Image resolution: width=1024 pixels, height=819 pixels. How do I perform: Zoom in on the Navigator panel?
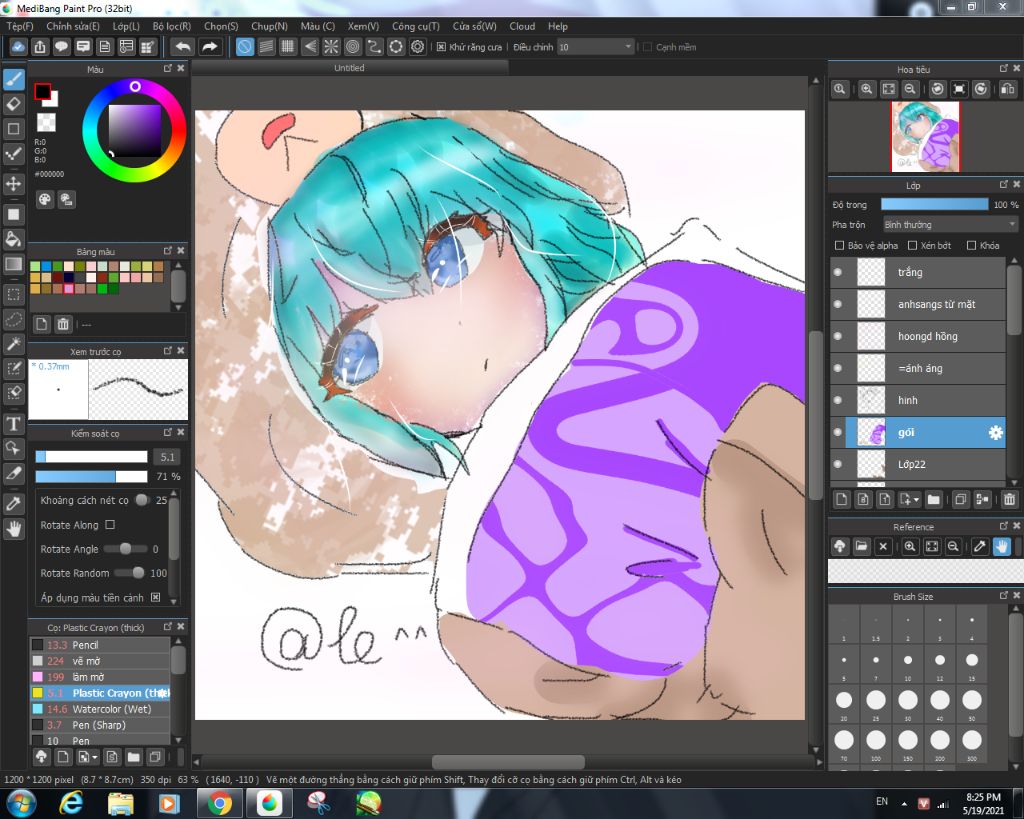pyautogui.click(x=867, y=89)
